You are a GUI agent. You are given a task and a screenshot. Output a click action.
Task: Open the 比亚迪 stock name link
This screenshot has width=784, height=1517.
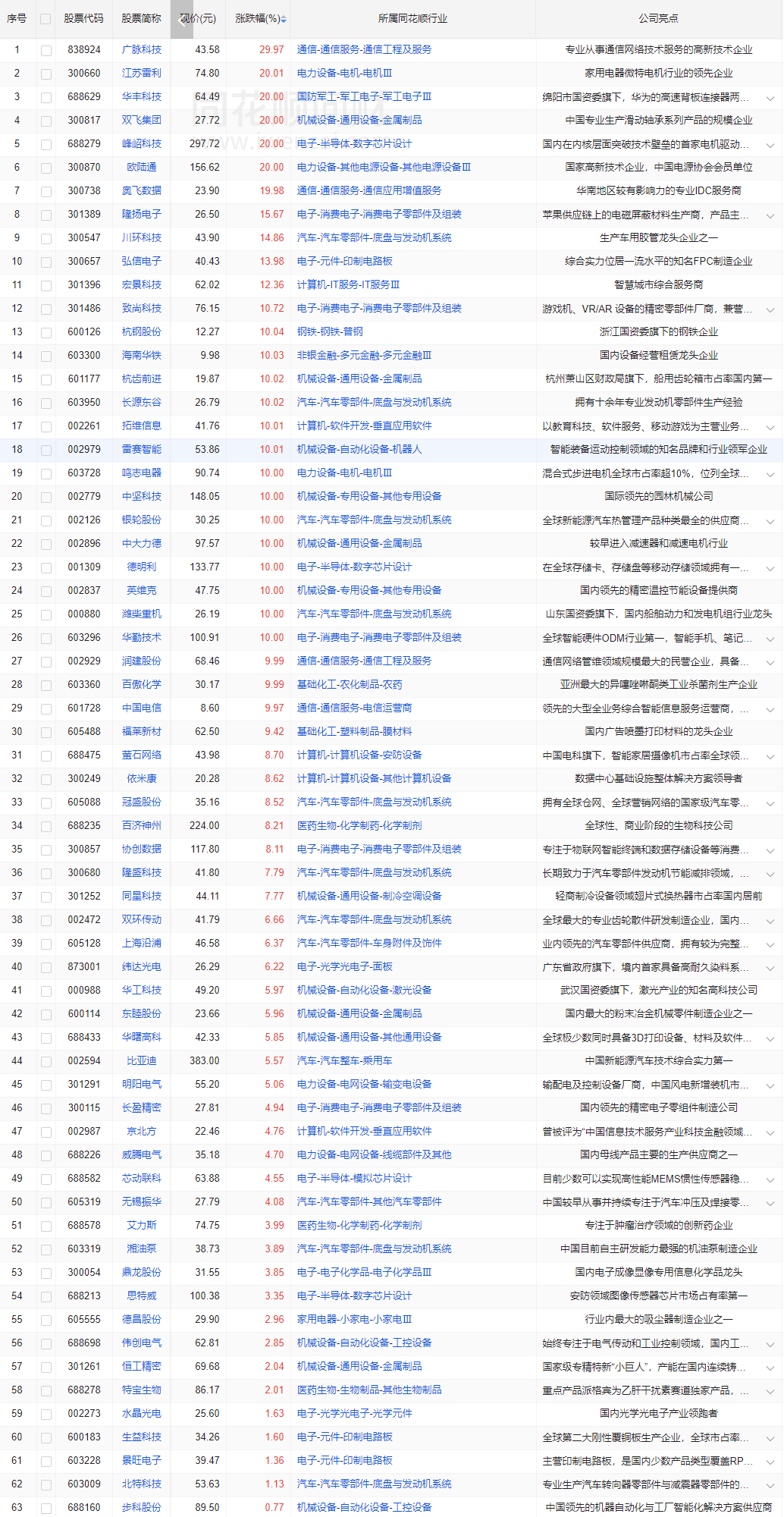[142, 1060]
